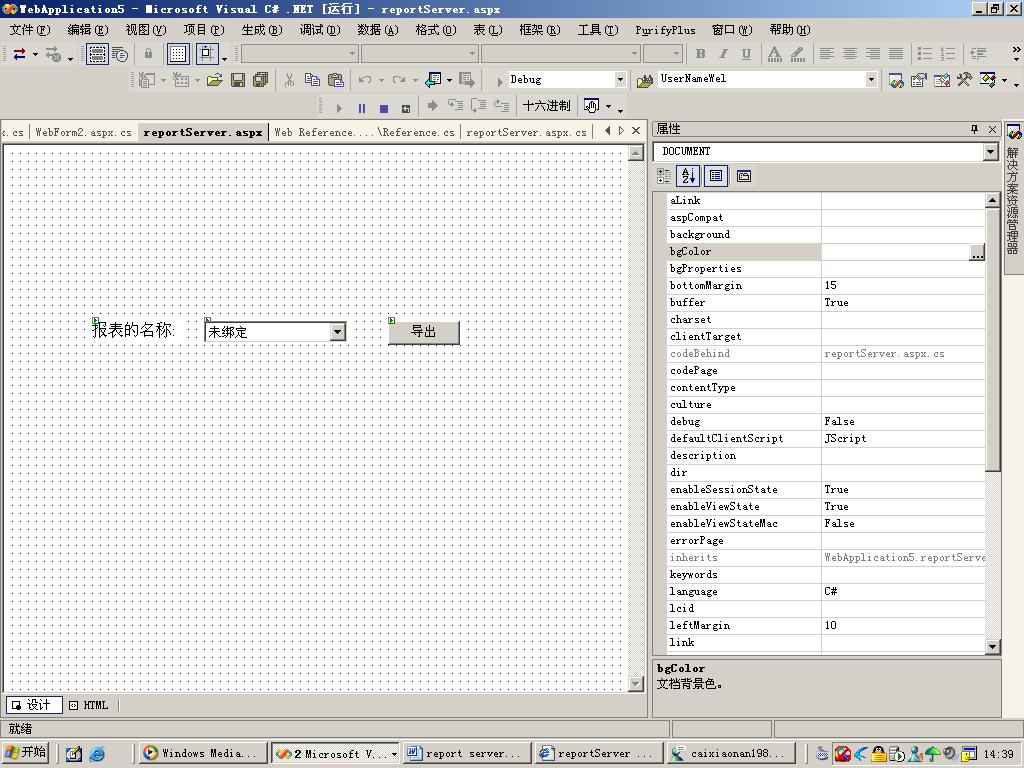Click the Navigate Backward icon

click(433, 80)
